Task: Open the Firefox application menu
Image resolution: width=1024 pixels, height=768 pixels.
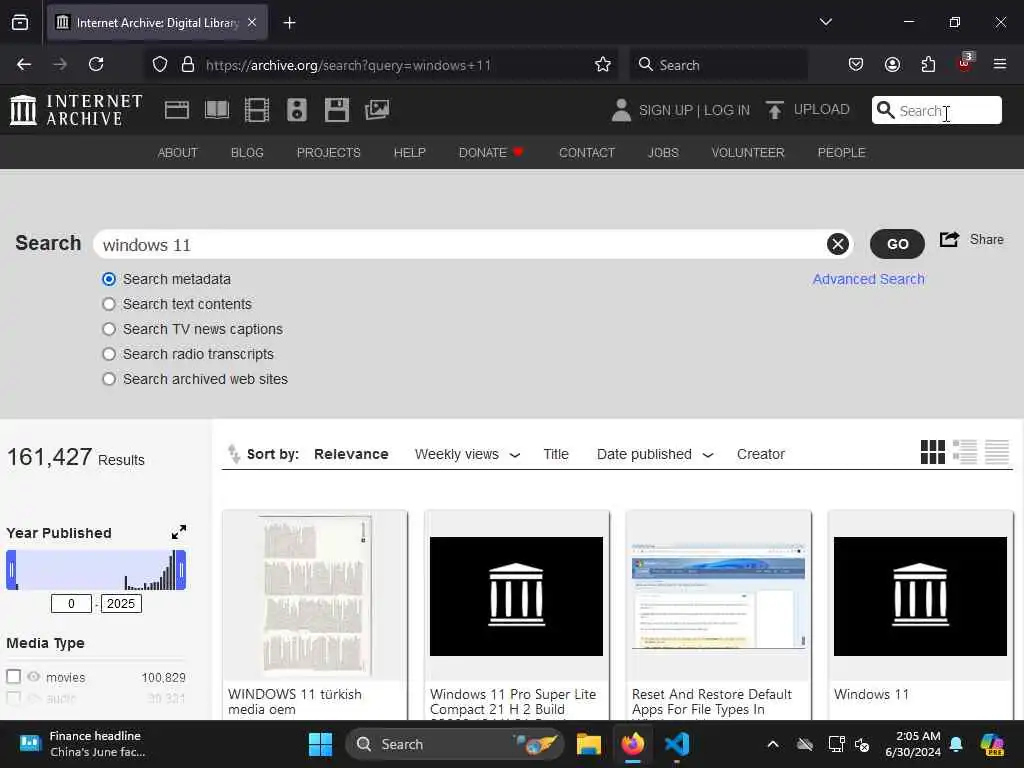Action: click(1000, 64)
